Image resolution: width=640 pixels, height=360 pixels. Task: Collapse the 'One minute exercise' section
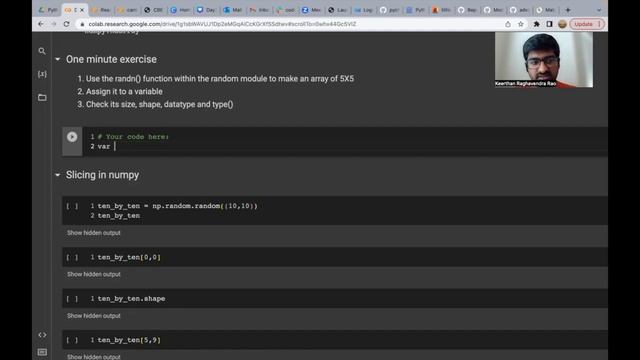pos(58,59)
